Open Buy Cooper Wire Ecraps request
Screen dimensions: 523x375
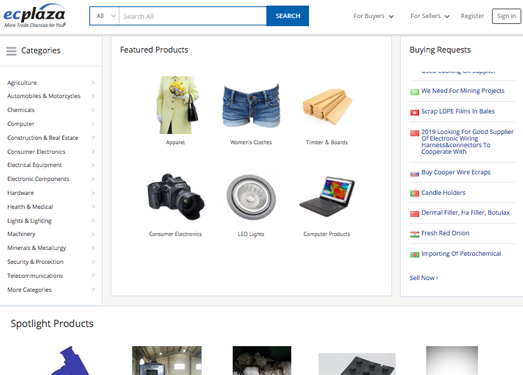[x=456, y=172]
